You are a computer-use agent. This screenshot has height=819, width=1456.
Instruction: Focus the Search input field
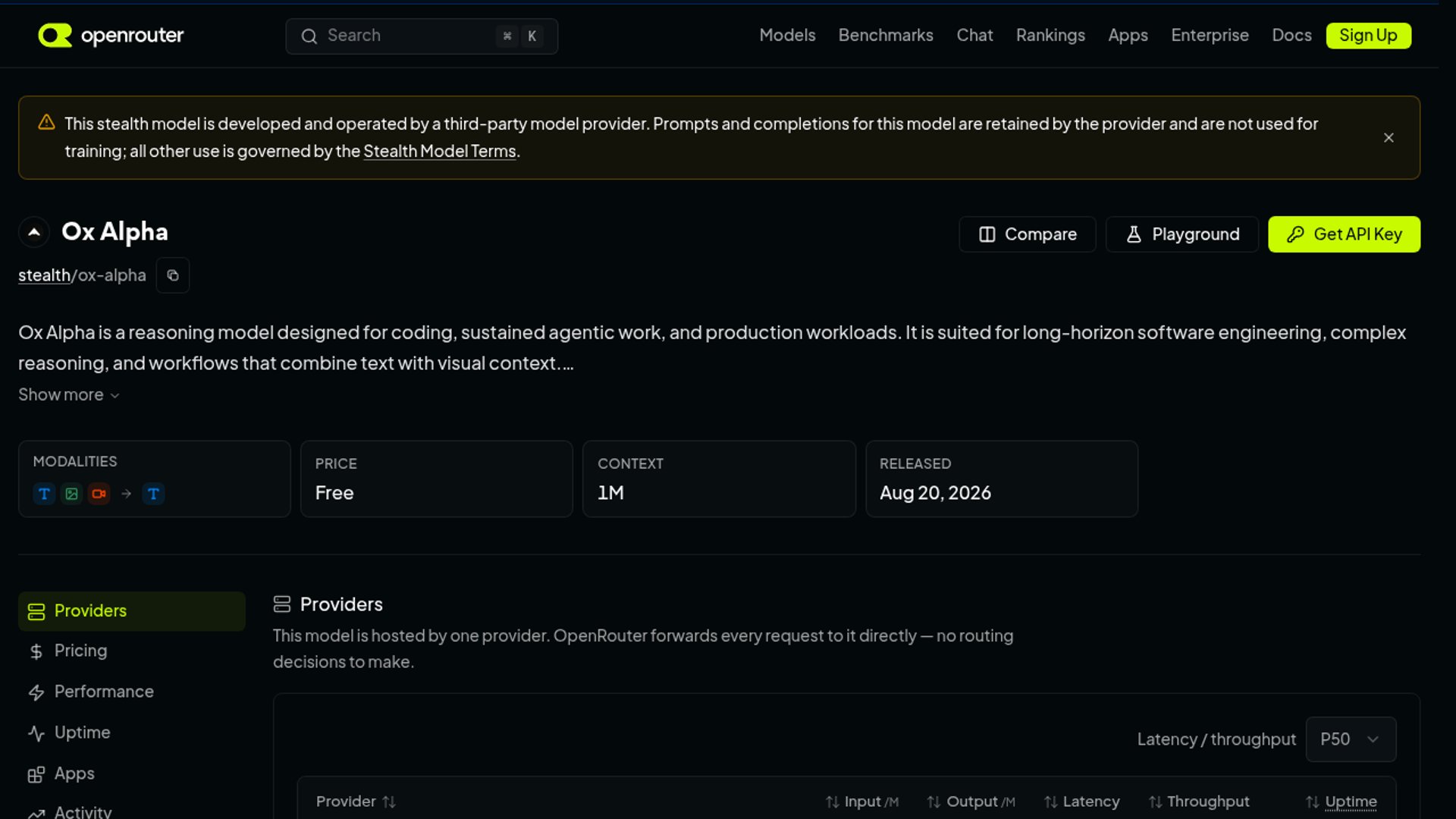point(422,36)
